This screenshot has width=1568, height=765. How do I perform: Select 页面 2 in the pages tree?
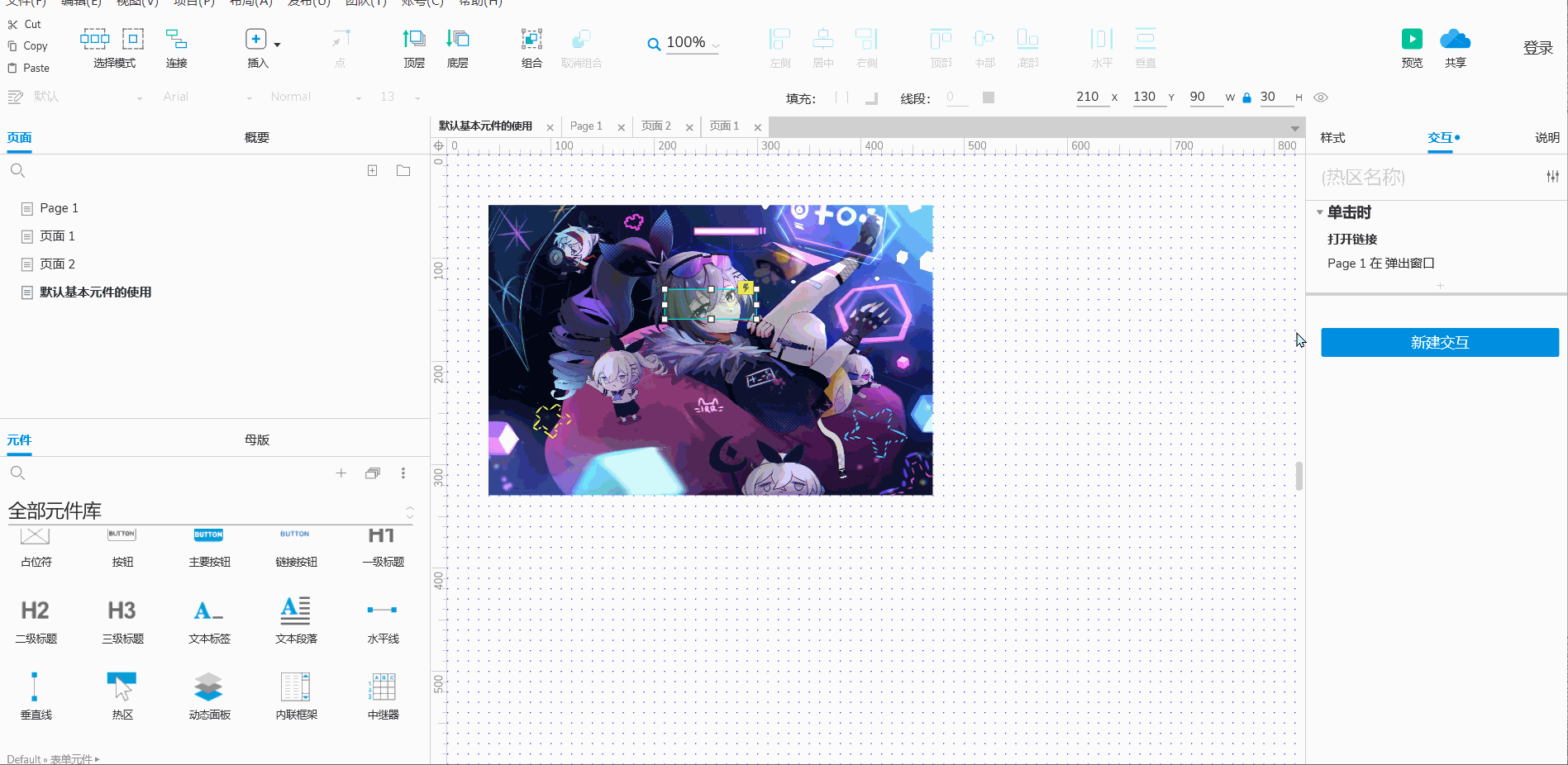(57, 264)
